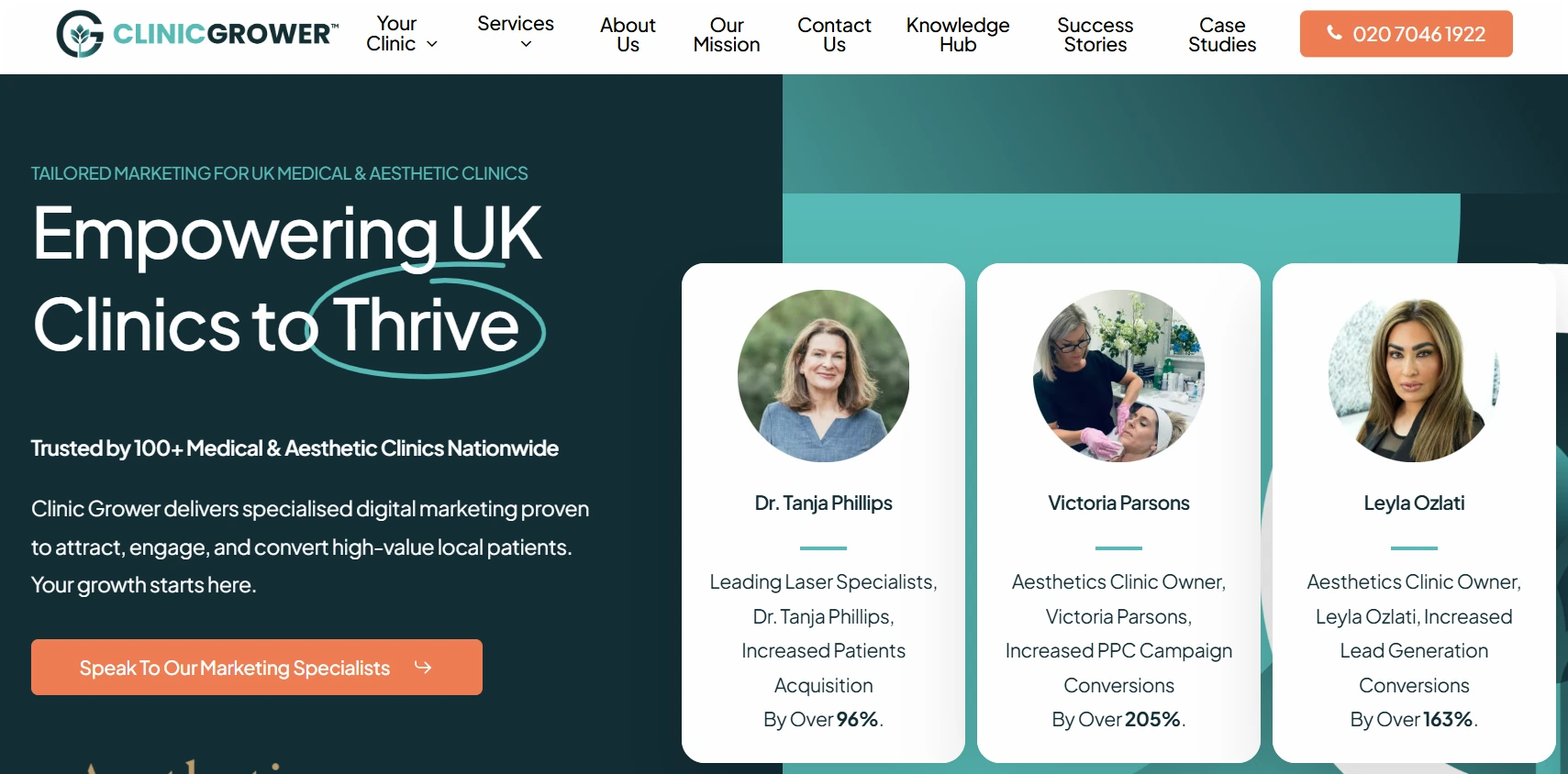Click Dr. Tanja Phillips' portrait photo
Image resolution: width=1568 pixels, height=774 pixels.
point(824,376)
